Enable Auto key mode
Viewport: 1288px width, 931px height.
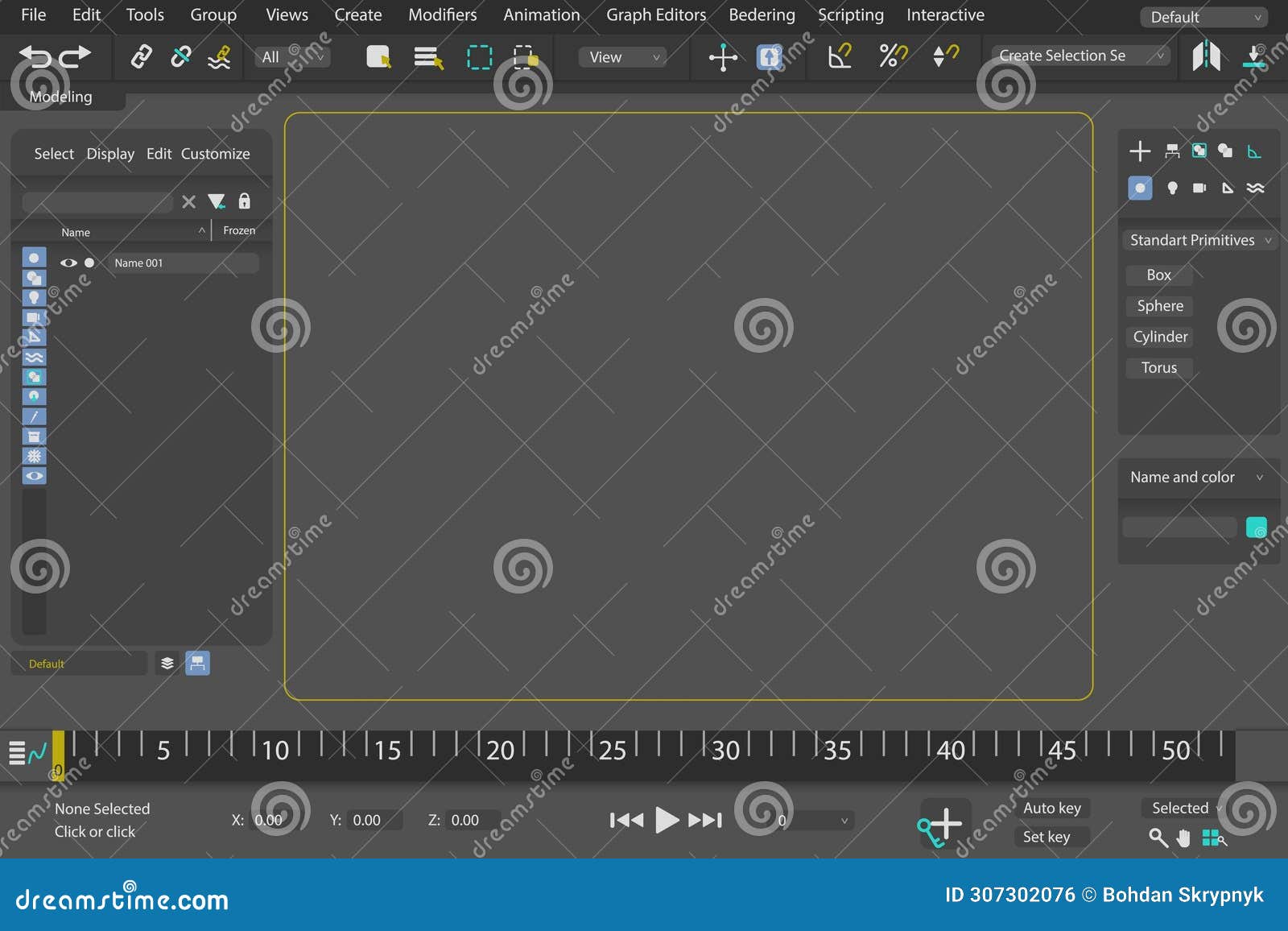1052,808
